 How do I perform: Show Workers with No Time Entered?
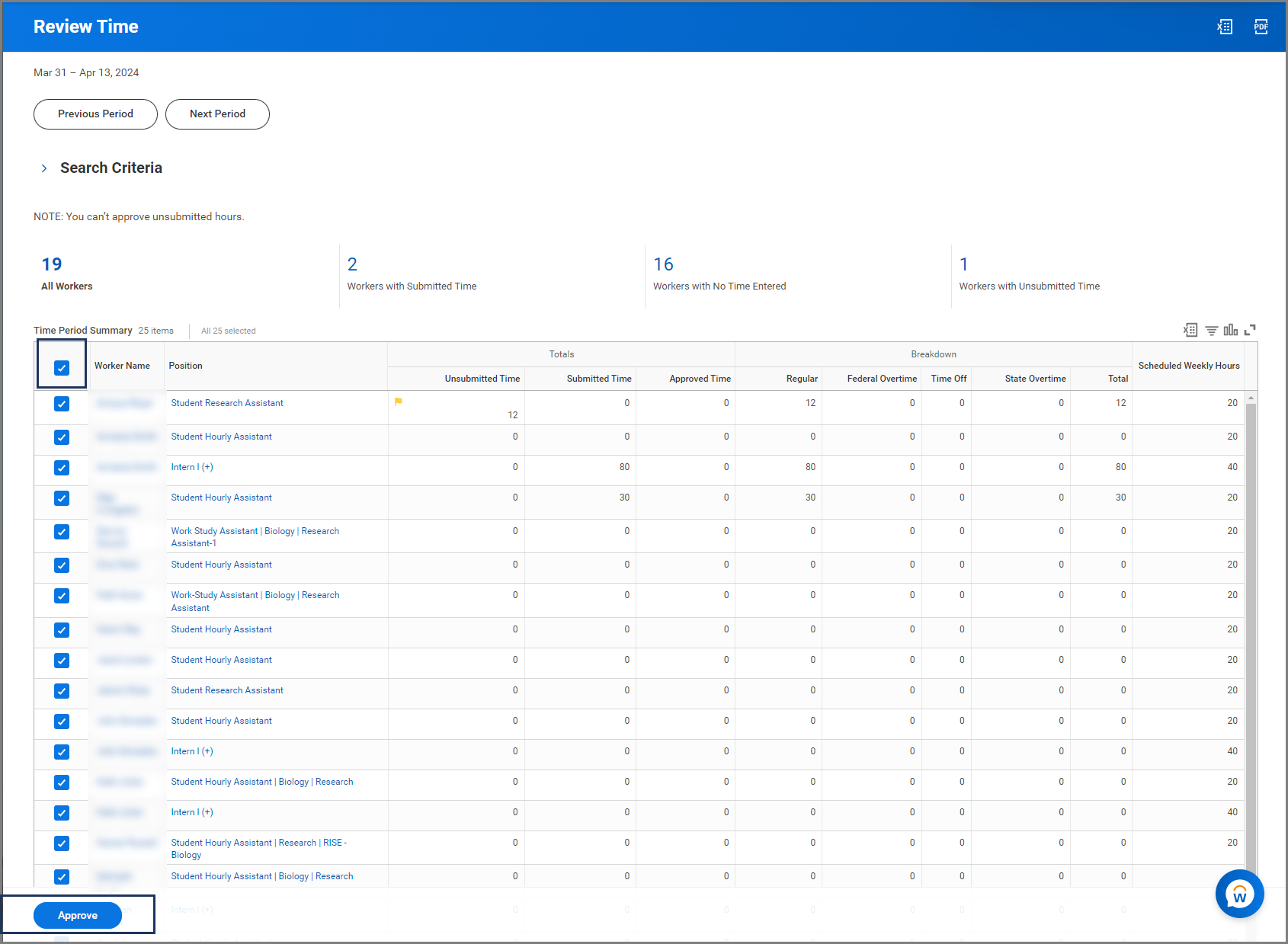click(x=663, y=264)
